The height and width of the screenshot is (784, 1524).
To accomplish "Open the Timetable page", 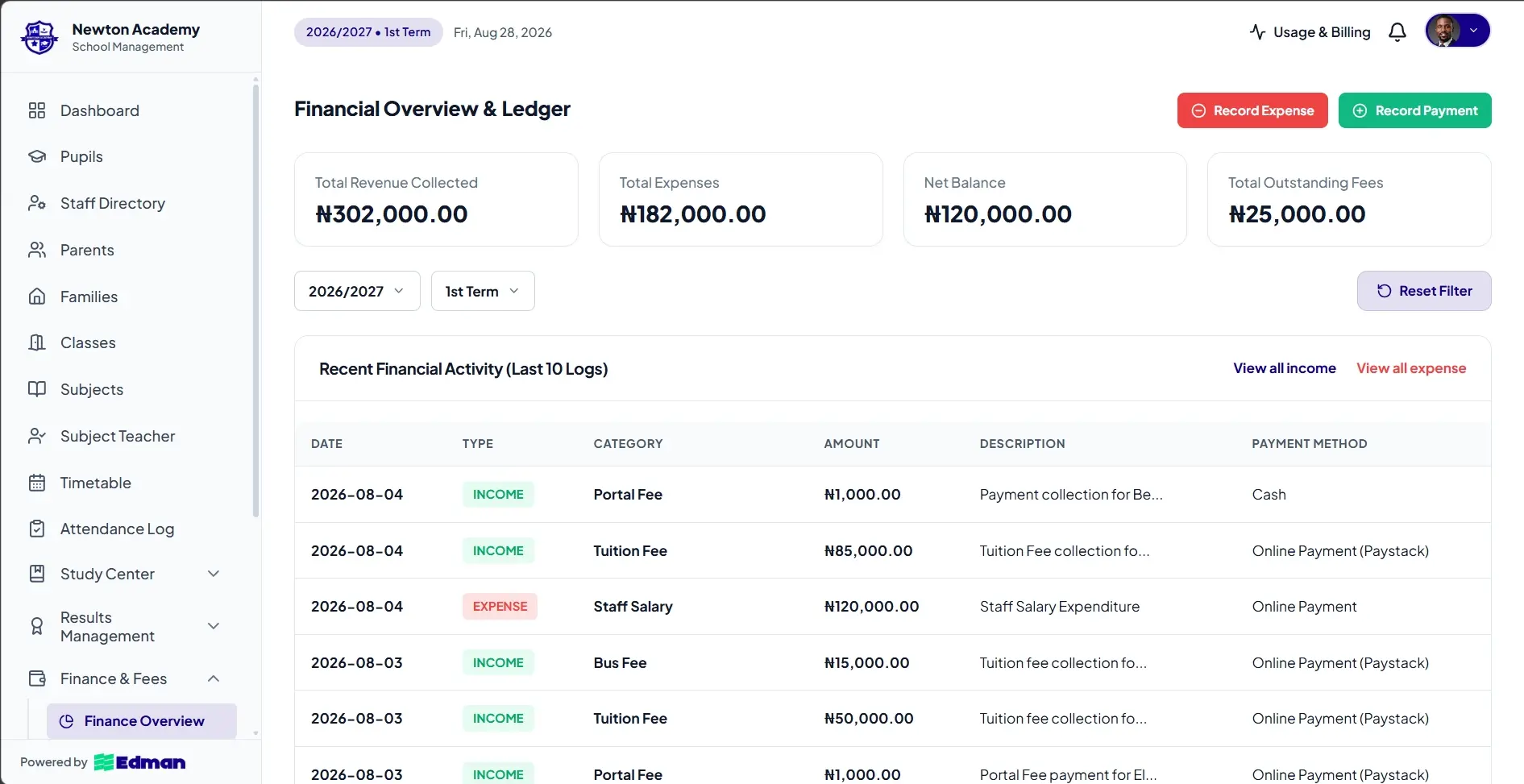I will click(x=96, y=483).
